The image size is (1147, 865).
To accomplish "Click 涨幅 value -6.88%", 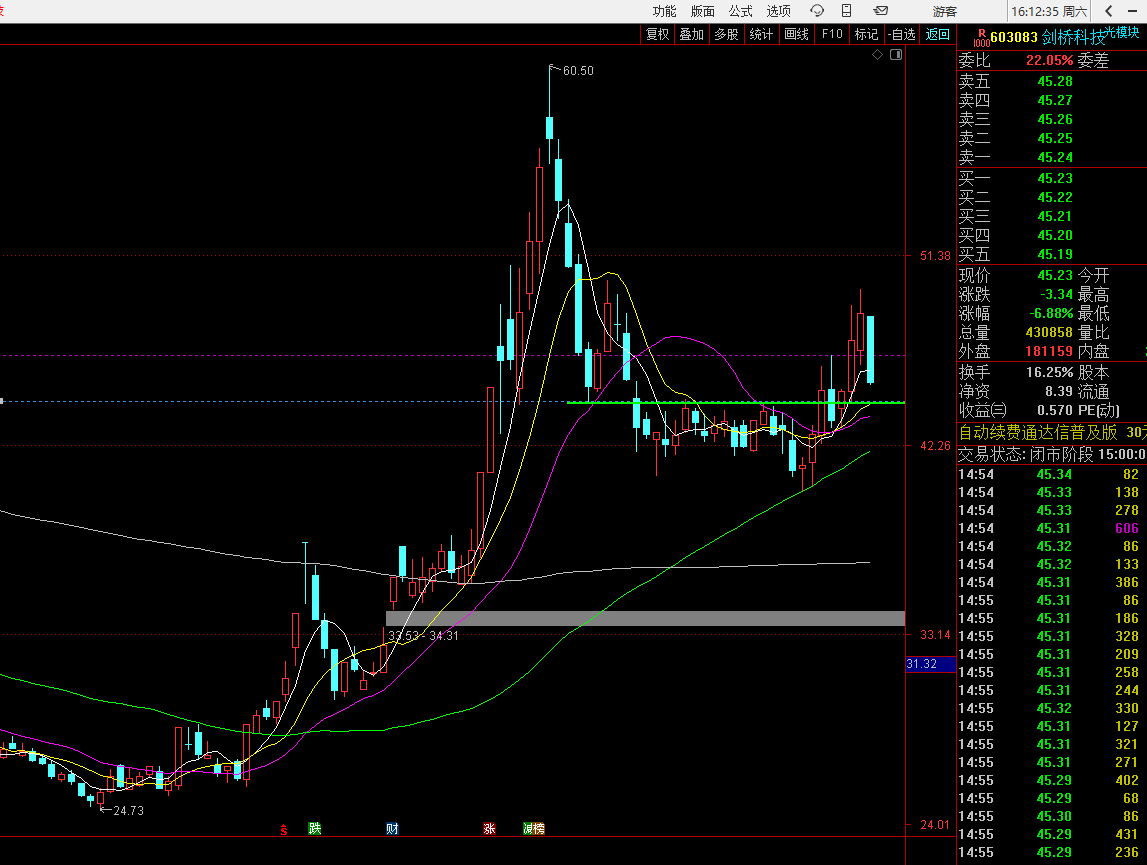I will click(x=1051, y=313).
